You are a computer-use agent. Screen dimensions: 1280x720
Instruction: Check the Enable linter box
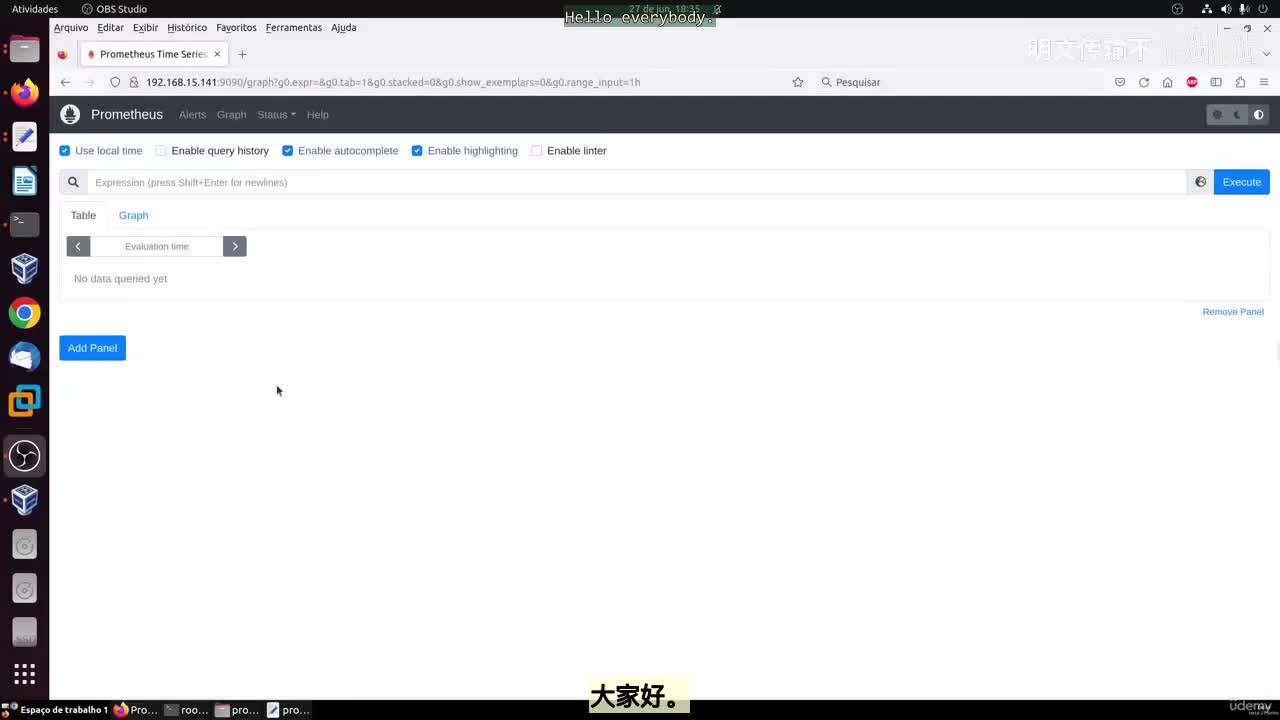537,151
